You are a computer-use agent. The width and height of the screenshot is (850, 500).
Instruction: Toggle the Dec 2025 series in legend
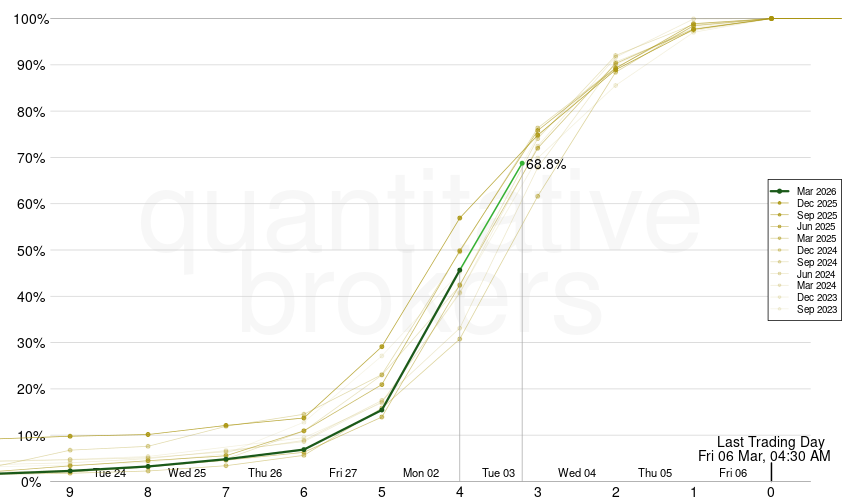coord(816,203)
